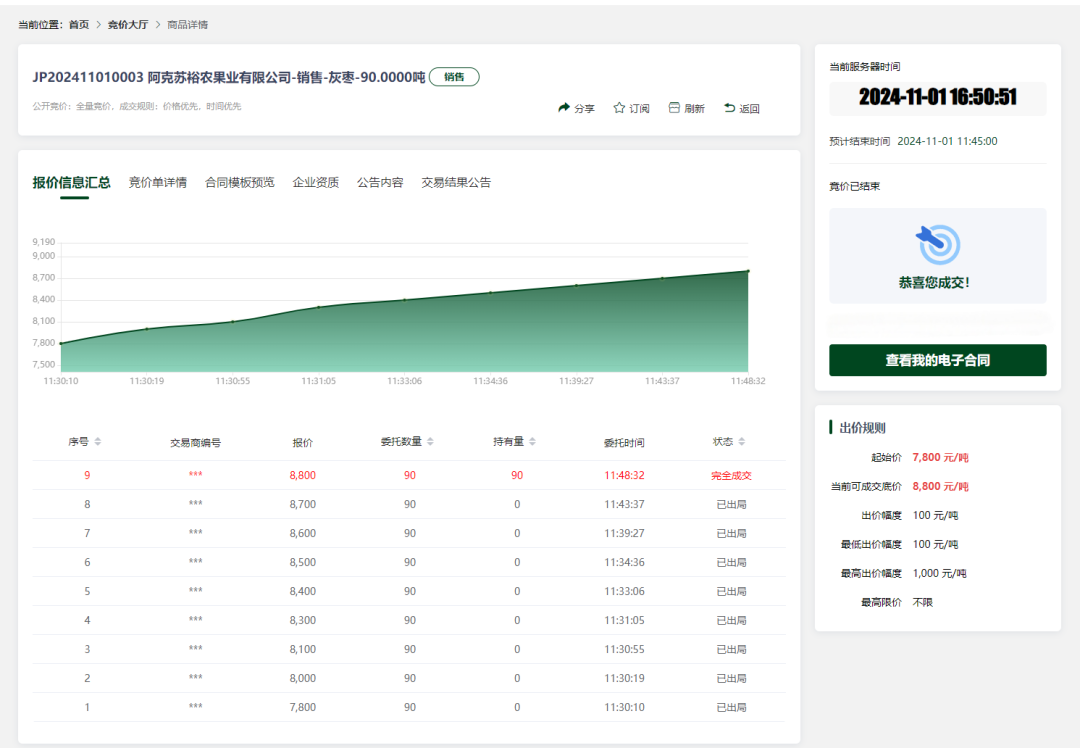1080x748 pixels.
Task: Select bid row number 9 完全成交
Action: click(409, 476)
